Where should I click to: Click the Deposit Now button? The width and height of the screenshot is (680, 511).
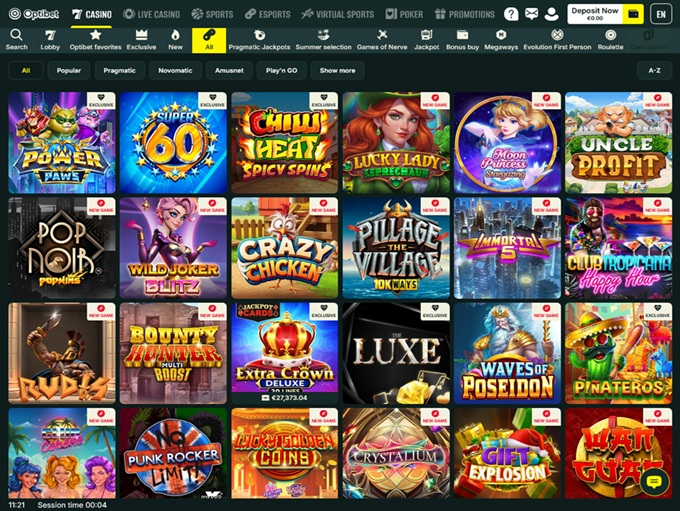(x=596, y=14)
